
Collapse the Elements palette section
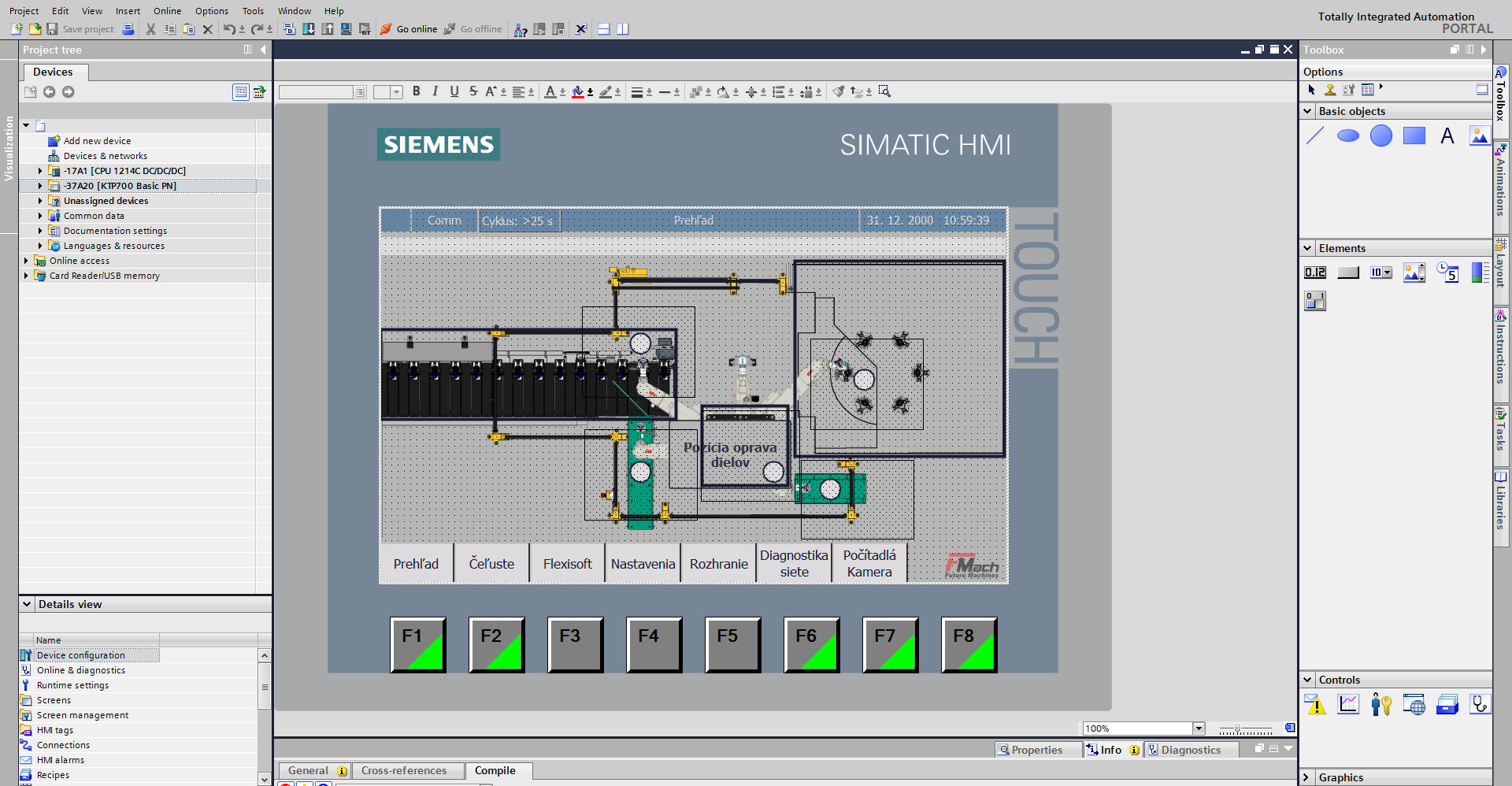(1308, 248)
